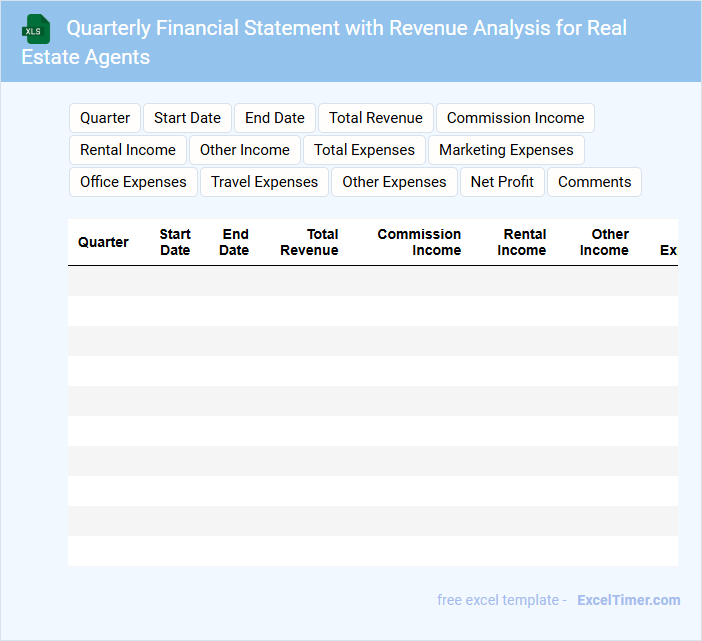Click the Commission Income tag
This screenshot has width=702, height=641.
point(515,118)
